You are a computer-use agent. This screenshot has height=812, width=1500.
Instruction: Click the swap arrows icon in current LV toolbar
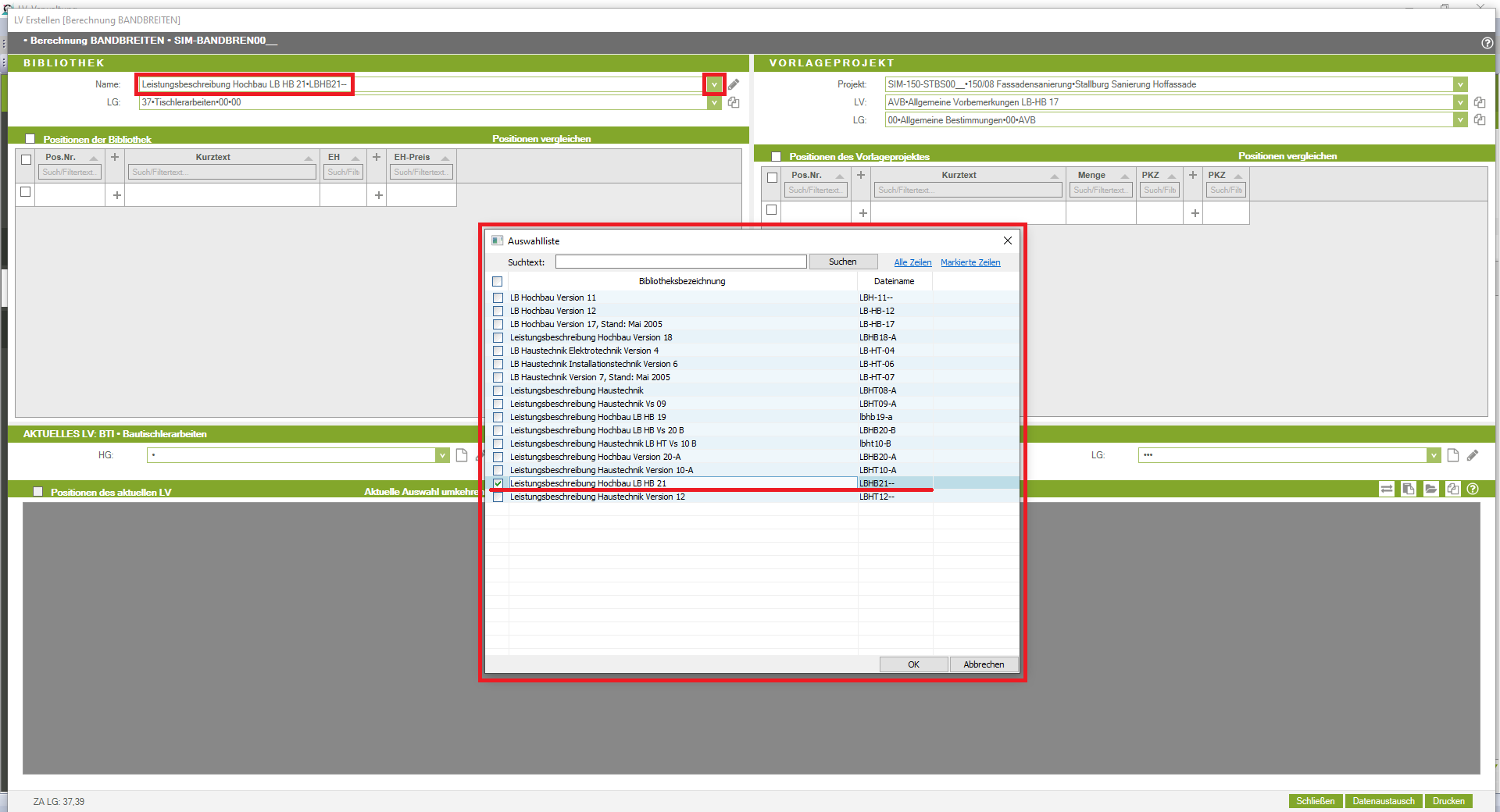tap(1387, 489)
